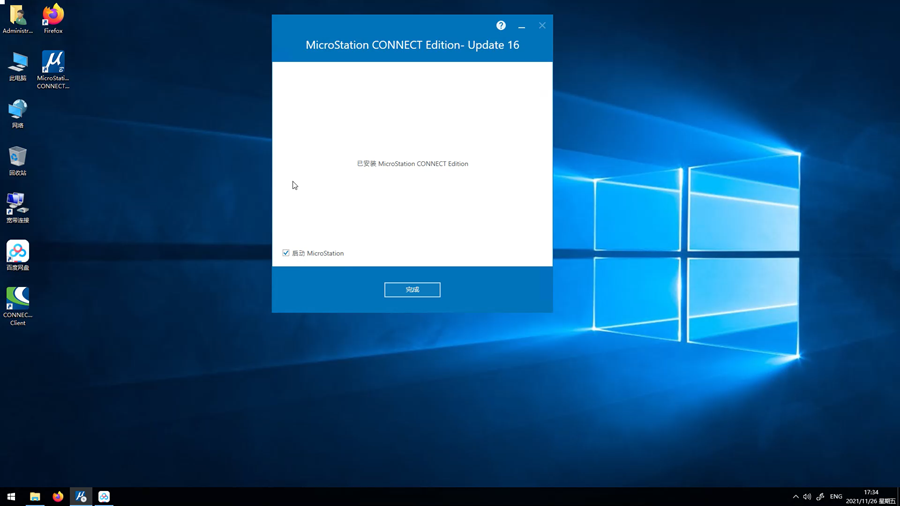Select the Network desktop icon
900x506 pixels.
[18, 114]
